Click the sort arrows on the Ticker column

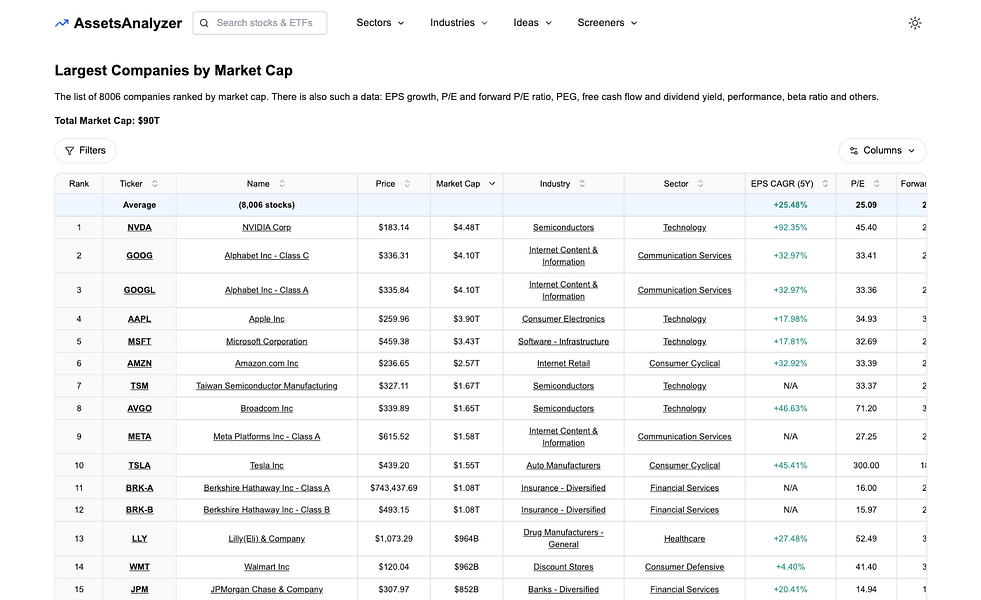156,183
